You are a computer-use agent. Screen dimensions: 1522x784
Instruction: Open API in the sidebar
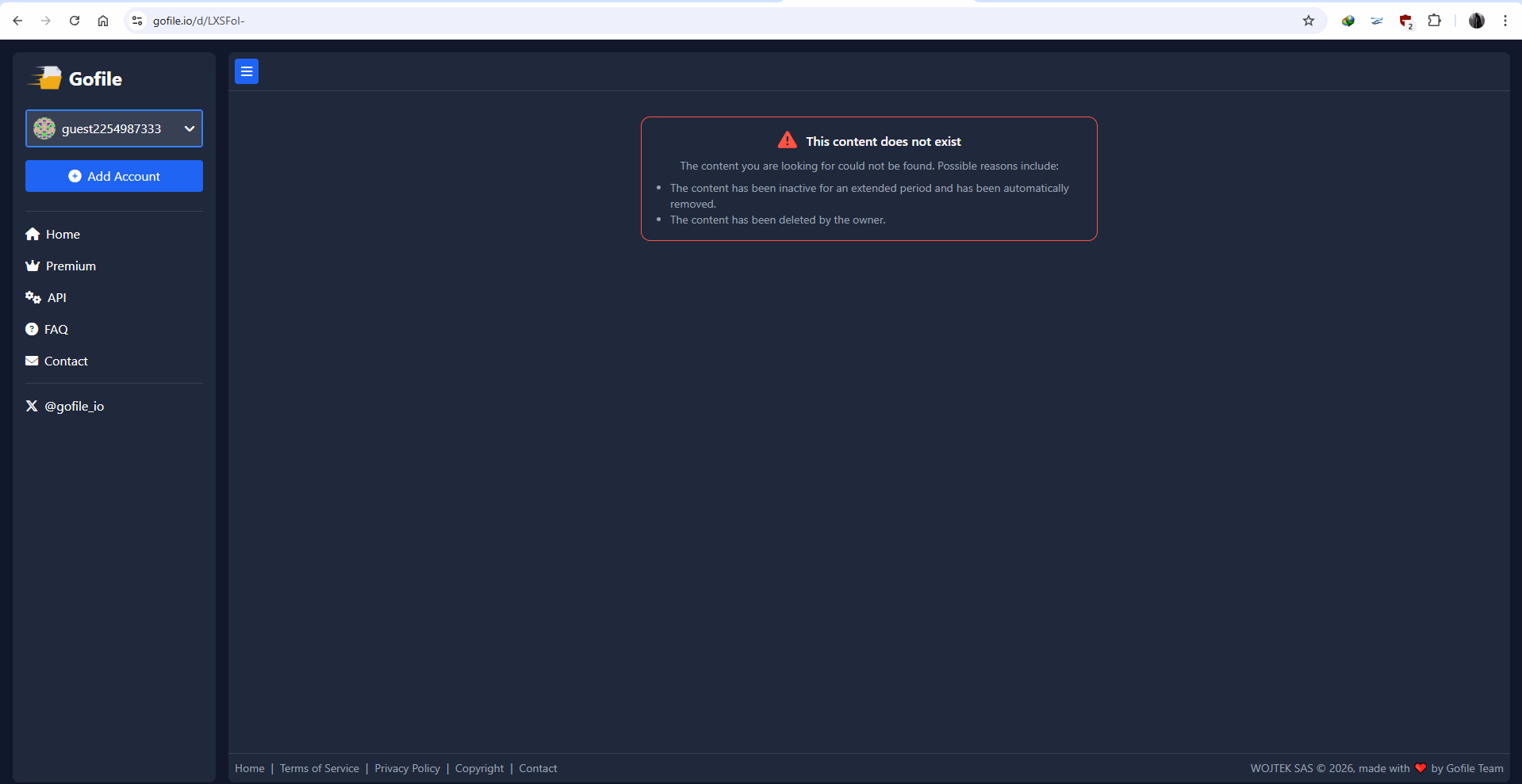(46, 297)
